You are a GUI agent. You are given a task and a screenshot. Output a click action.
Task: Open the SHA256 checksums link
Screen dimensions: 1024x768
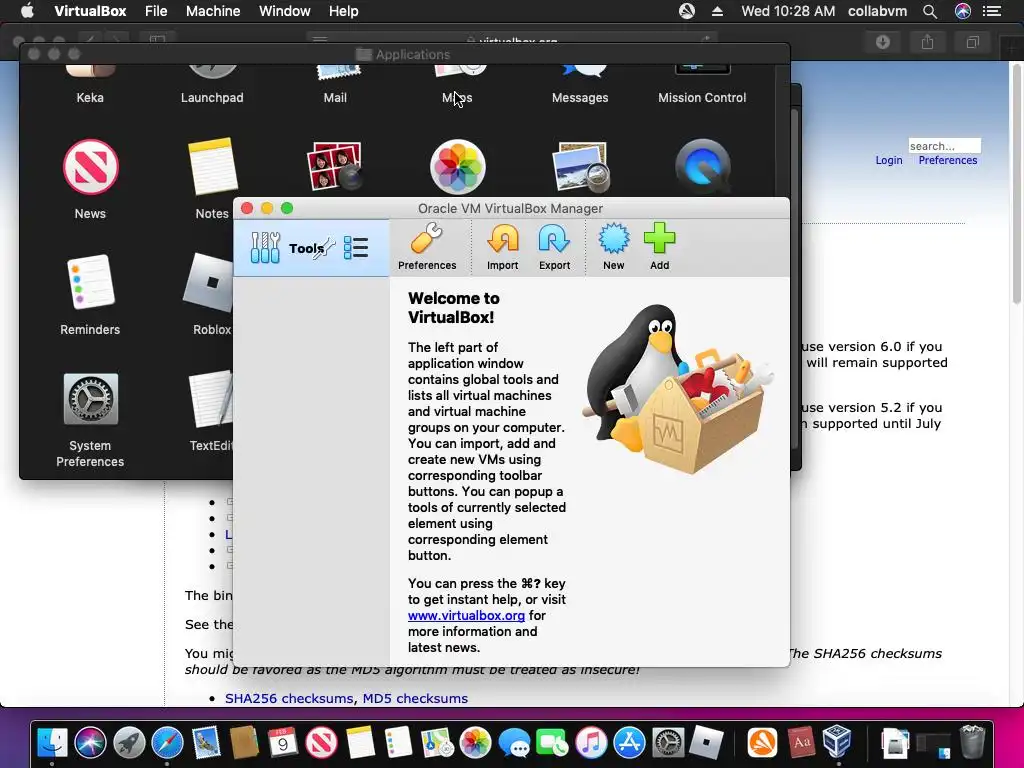click(289, 698)
